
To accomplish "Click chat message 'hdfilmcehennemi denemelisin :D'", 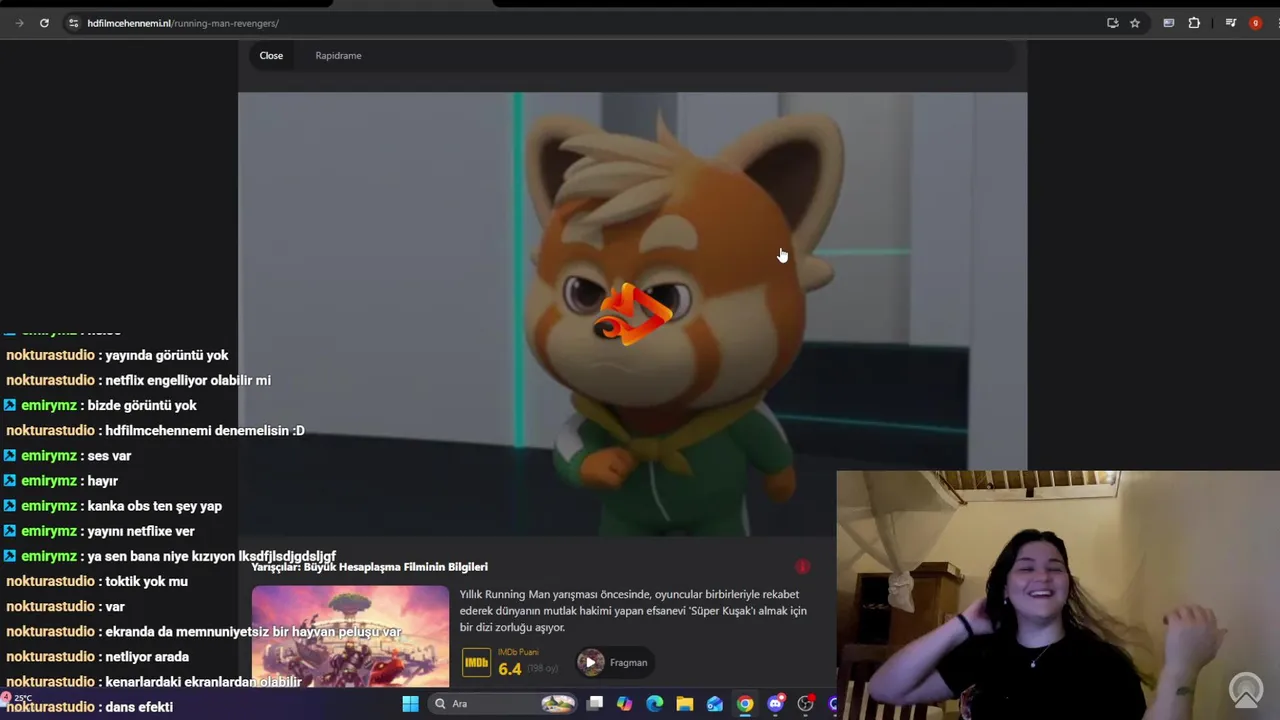I will [205, 430].
